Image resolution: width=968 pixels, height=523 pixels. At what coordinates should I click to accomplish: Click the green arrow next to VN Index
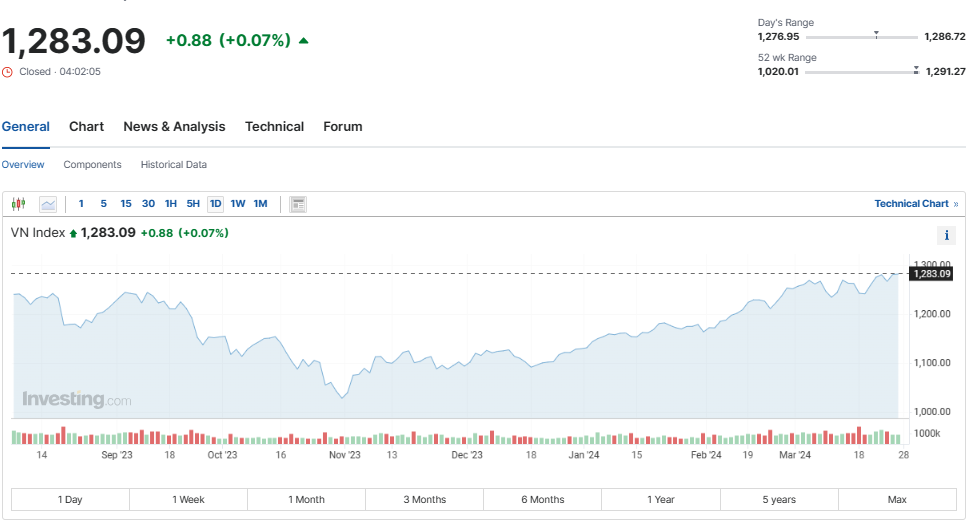coord(73,233)
